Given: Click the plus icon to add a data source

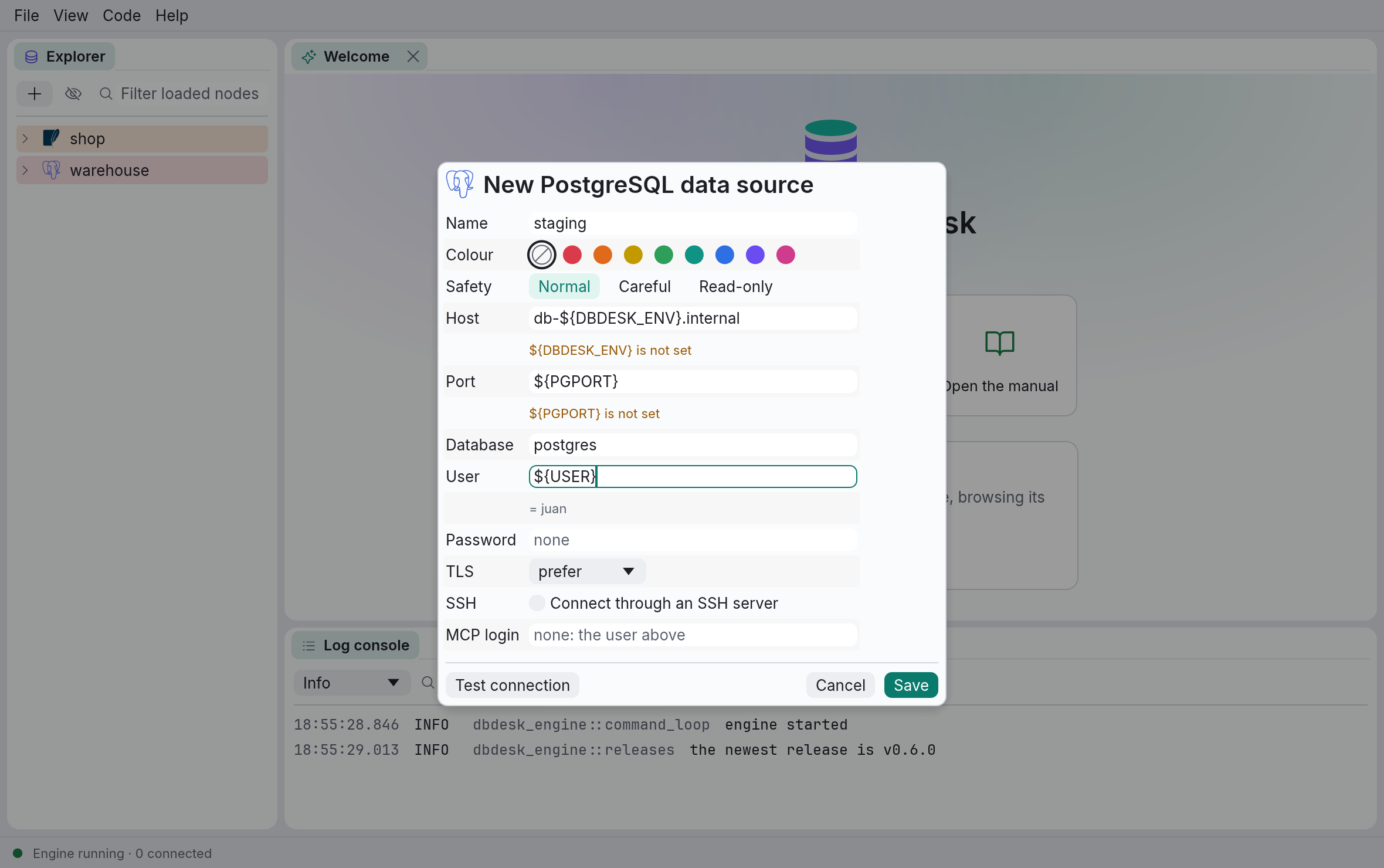Looking at the screenshot, I should (x=35, y=94).
